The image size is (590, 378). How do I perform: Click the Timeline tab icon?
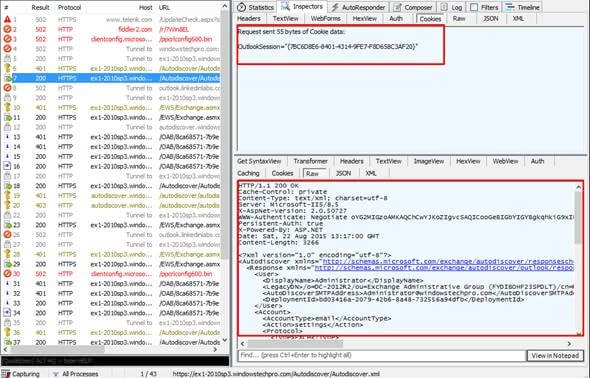click(510, 7)
